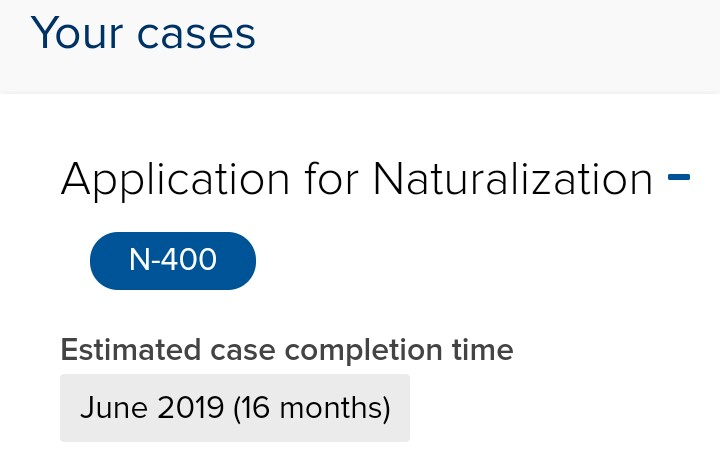Collapse the Application for Naturalization case section

679,177
